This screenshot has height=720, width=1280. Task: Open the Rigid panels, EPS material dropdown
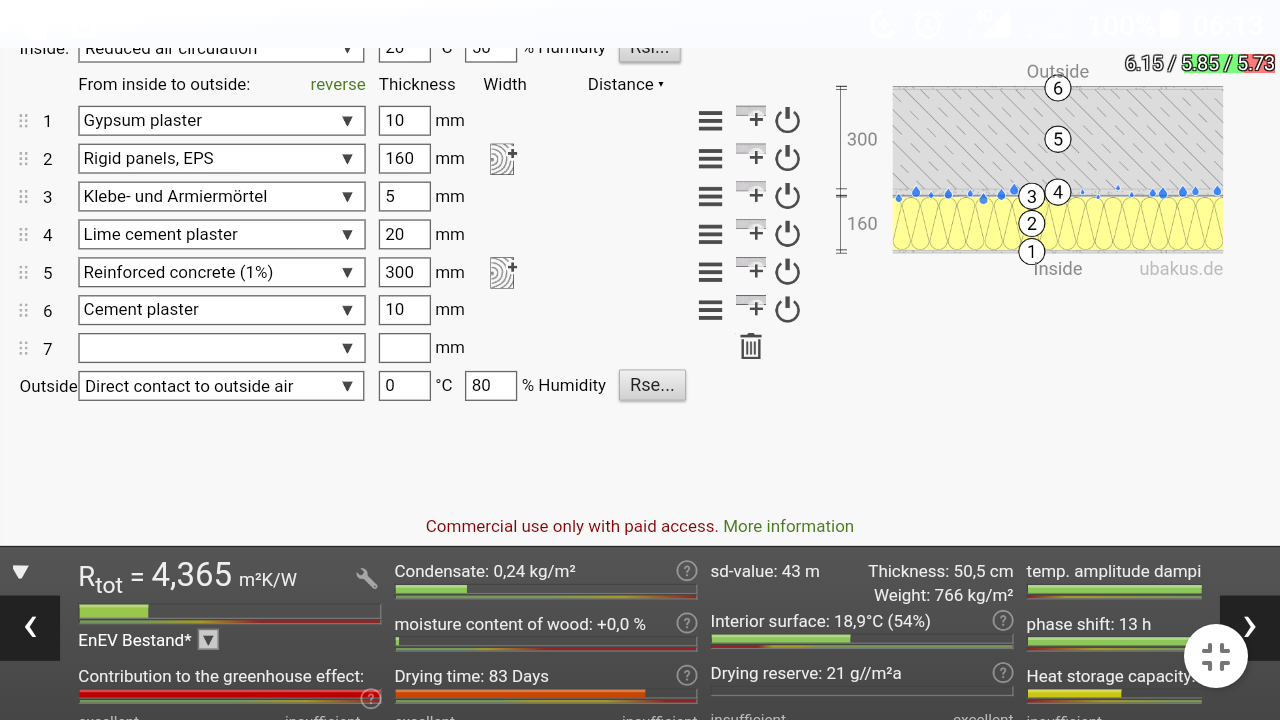[221, 159]
